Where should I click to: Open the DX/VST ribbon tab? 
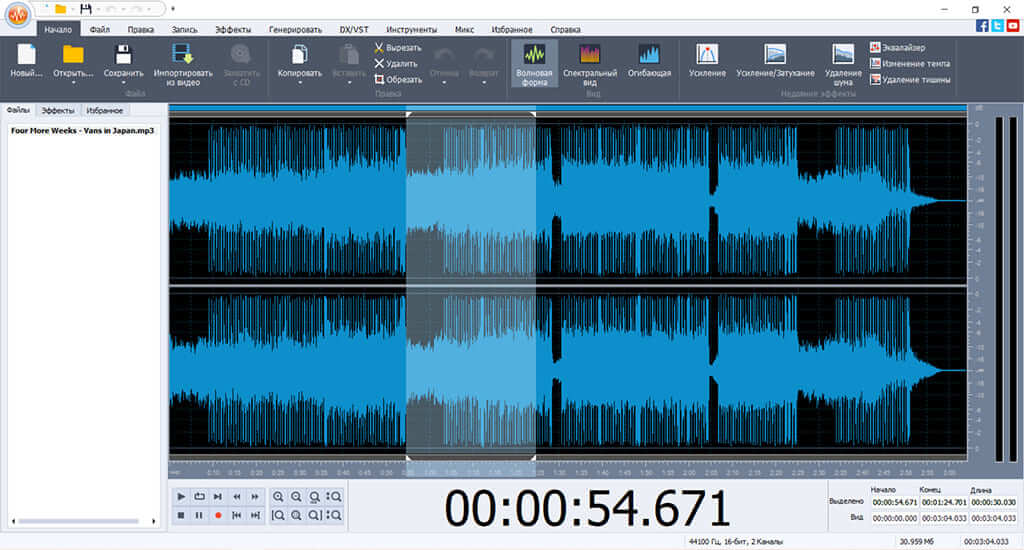[x=354, y=29]
